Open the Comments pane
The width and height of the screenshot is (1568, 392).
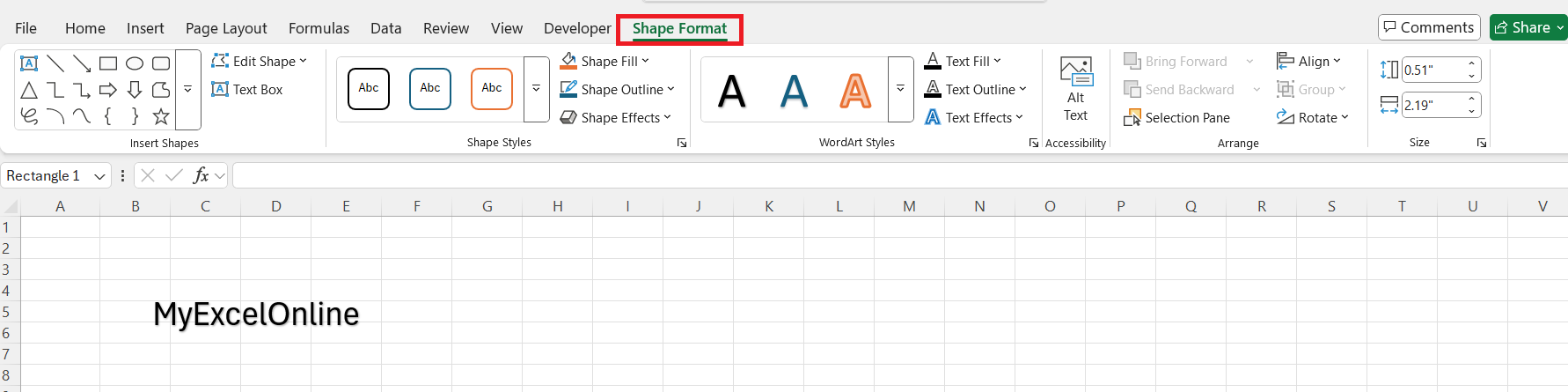(1429, 27)
